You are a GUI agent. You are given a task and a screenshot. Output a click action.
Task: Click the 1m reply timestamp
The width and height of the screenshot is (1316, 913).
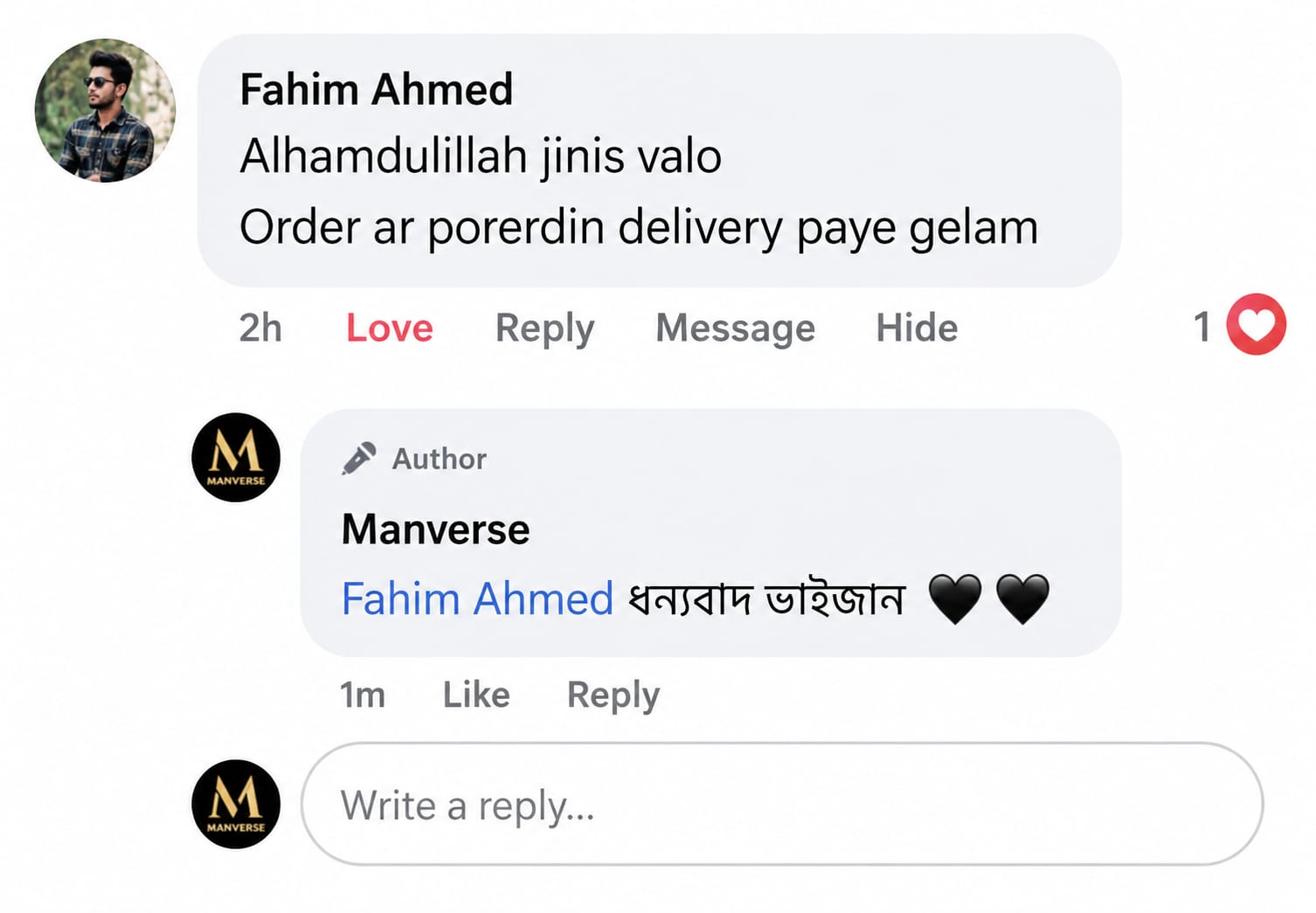362,695
